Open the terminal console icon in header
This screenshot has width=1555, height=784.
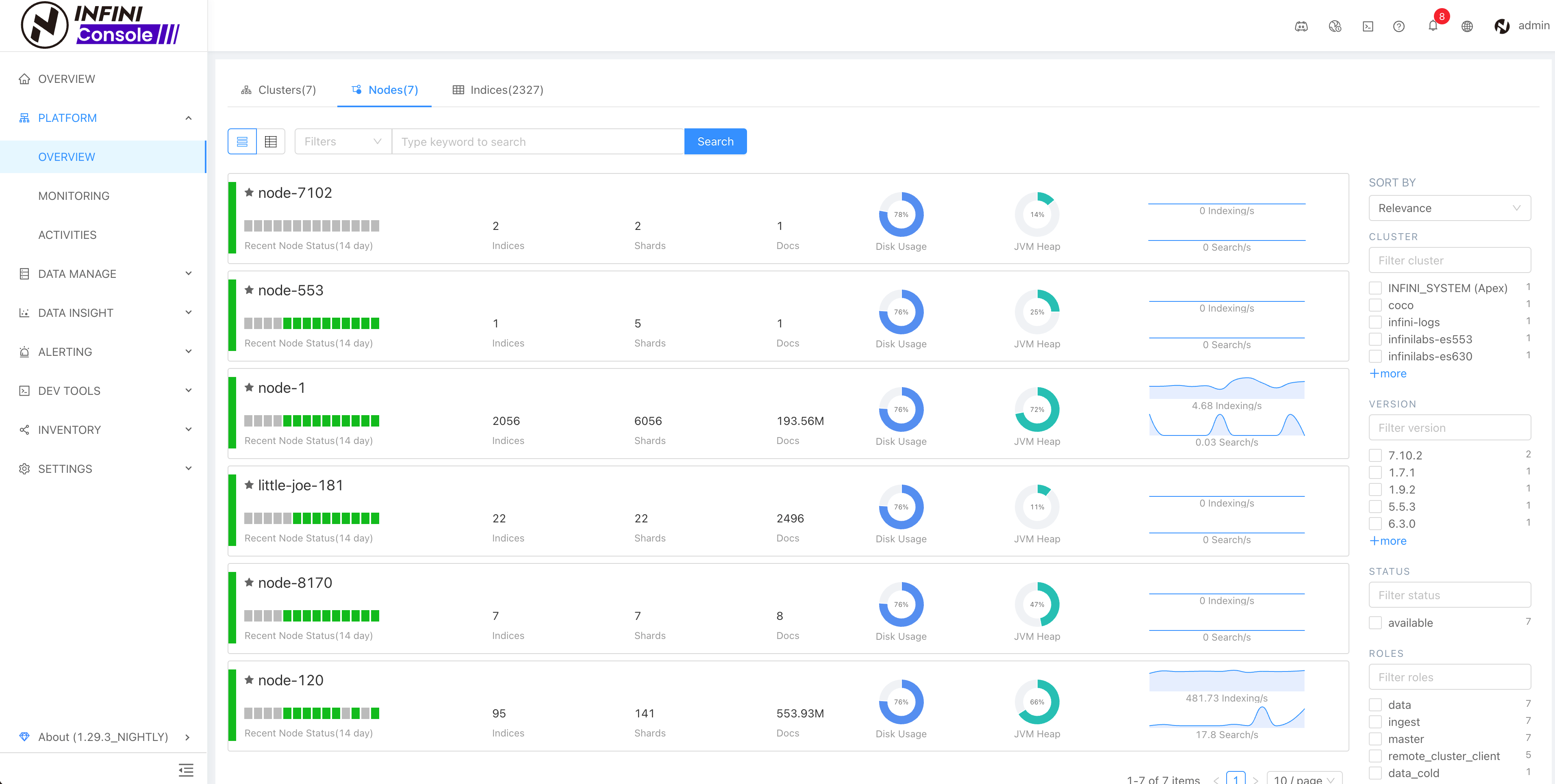tap(1368, 26)
